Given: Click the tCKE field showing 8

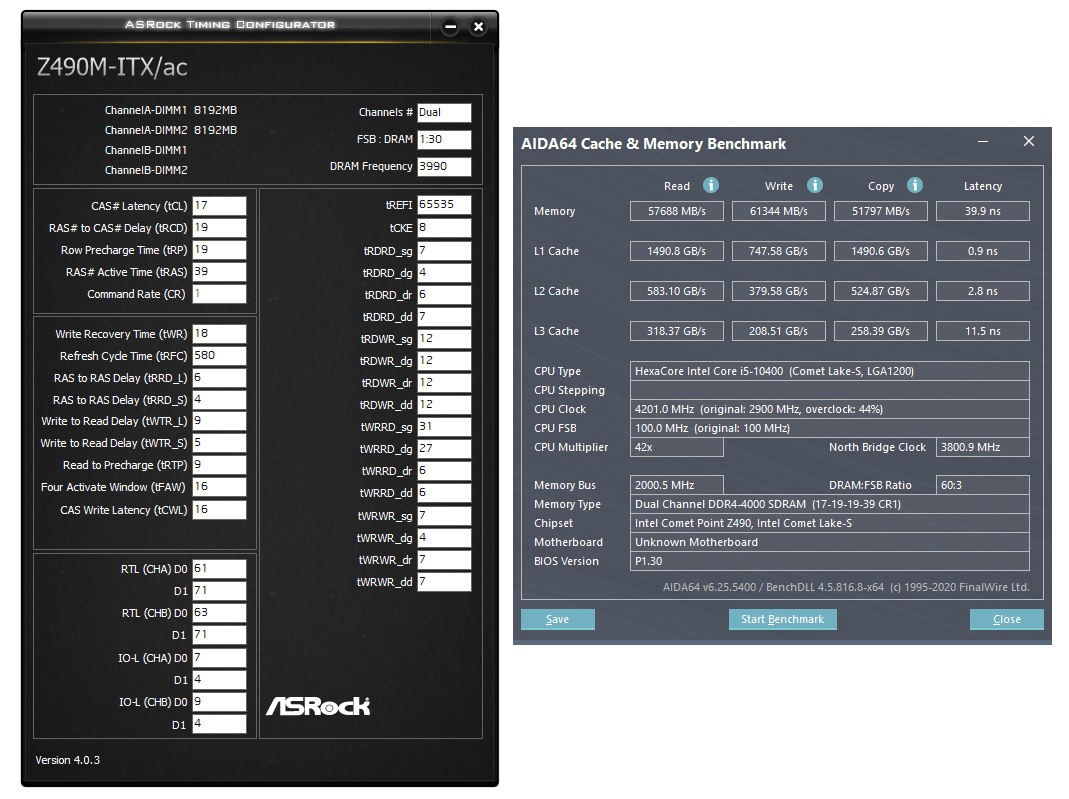Looking at the screenshot, I should coord(444,228).
